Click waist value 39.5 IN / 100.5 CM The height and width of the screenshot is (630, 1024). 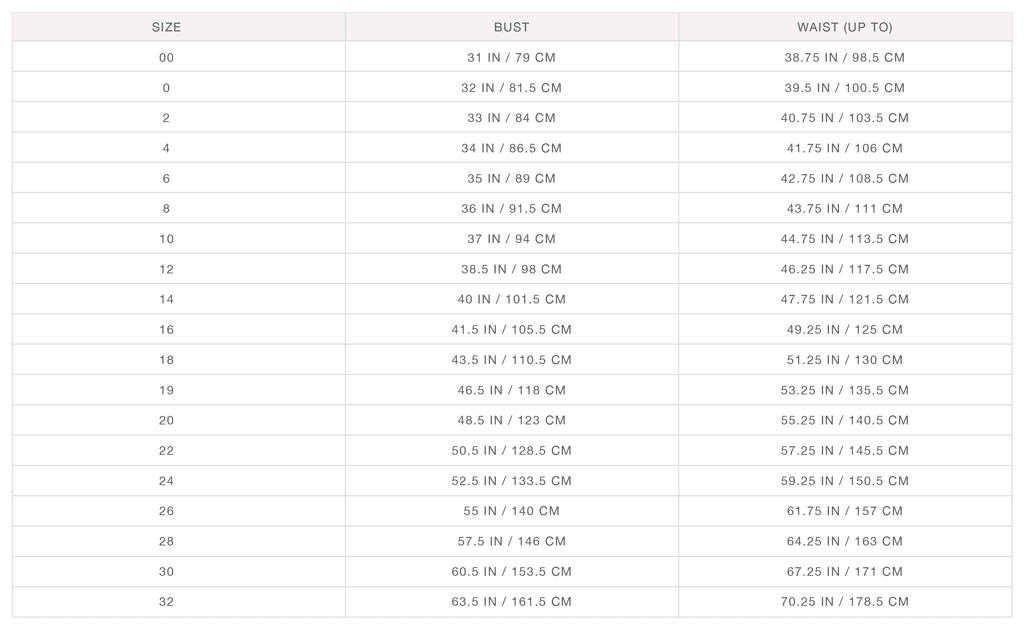[x=844, y=88]
